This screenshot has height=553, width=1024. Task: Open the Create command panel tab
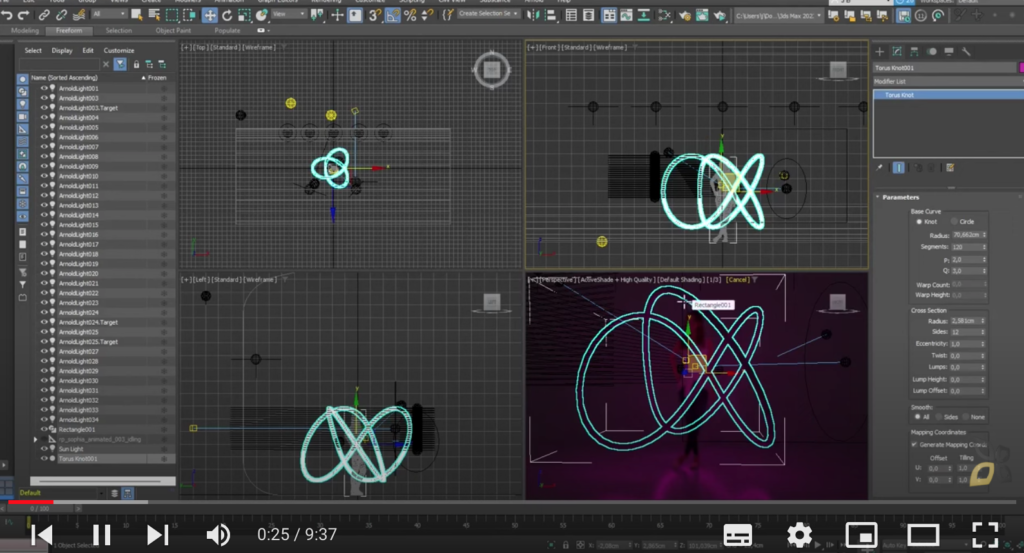coord(880,52)
